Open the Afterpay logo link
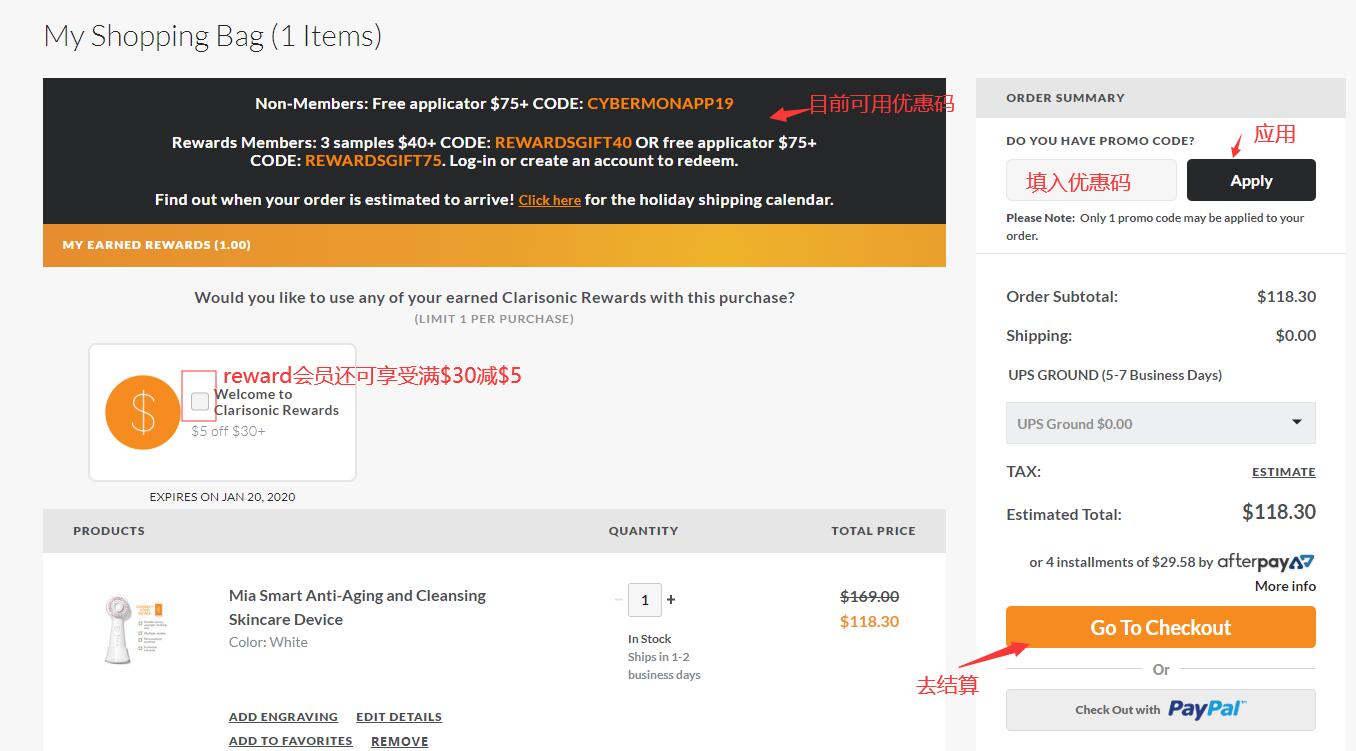 [1265, 561]
